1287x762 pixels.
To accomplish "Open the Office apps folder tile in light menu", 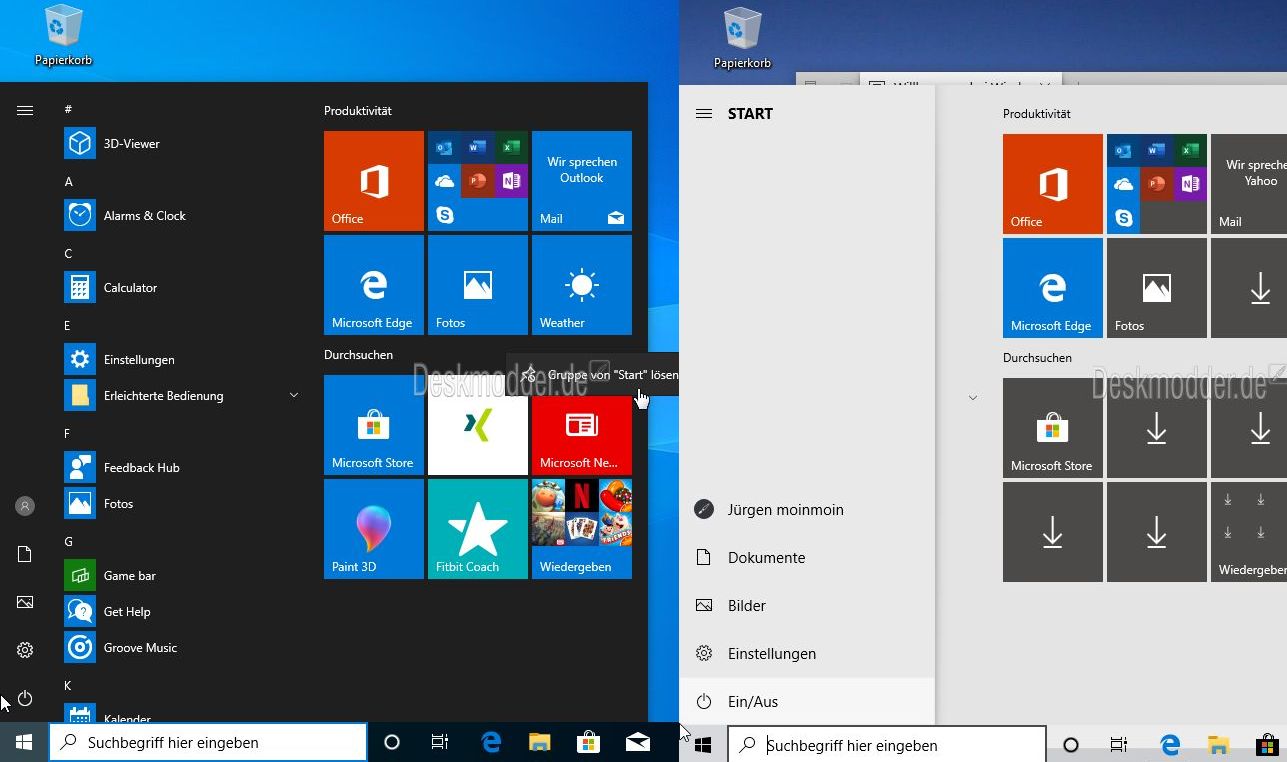I will tap(1157, 184).
